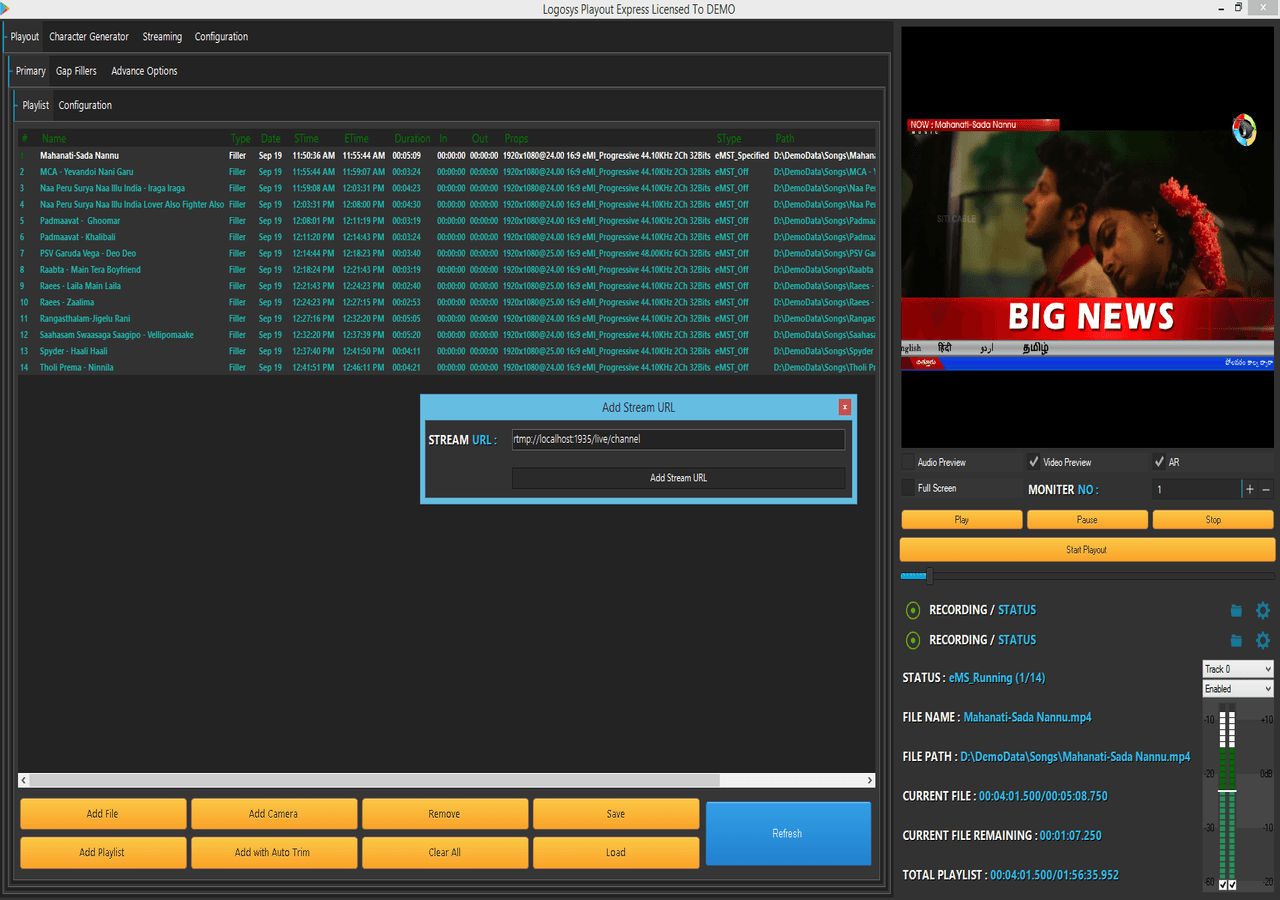1280x900 pixels.
Task: Click the record indicator in the second RECORDING row
Action: click(912, 640)
